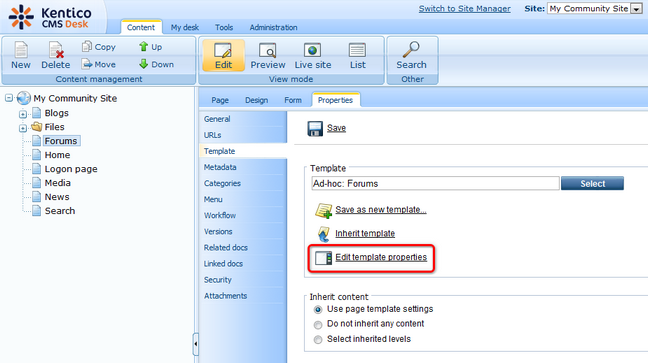Click the Move icon in Content management
This screenshot has width=648, height=363.
point(86,64)
